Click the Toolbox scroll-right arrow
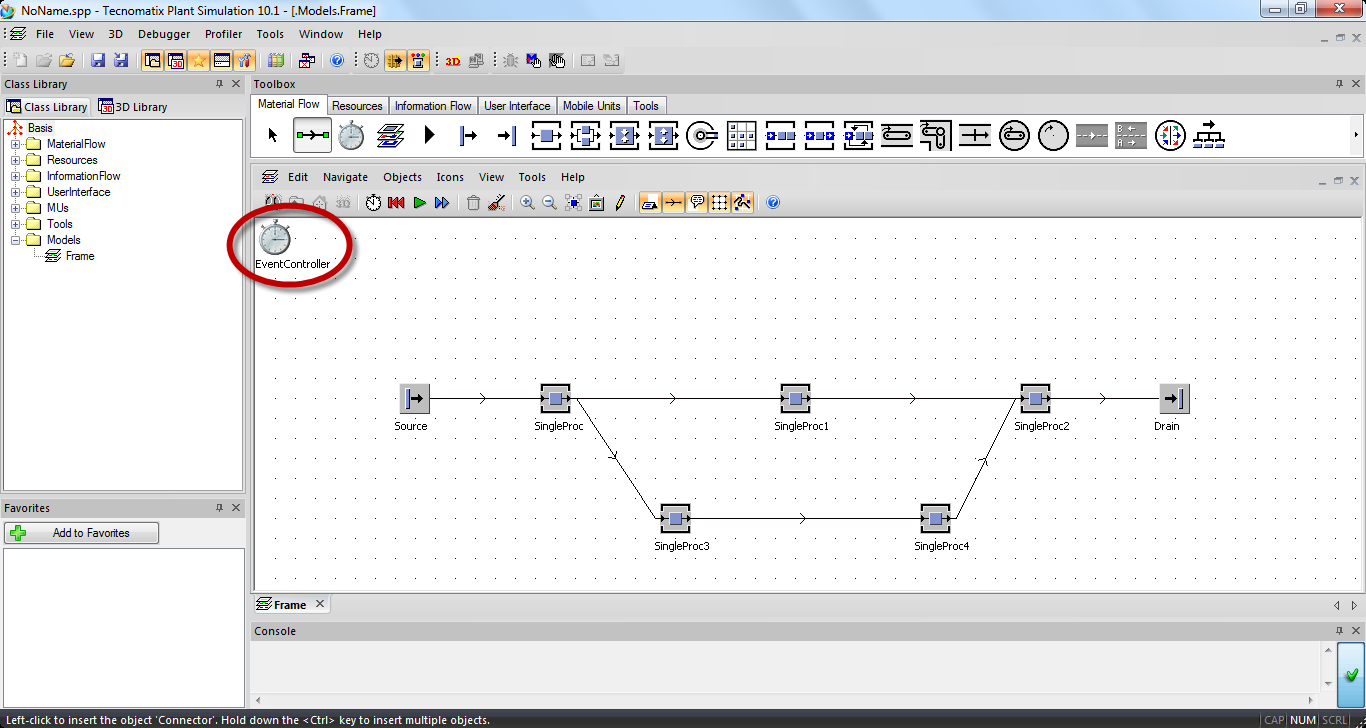 point(1357,135)
